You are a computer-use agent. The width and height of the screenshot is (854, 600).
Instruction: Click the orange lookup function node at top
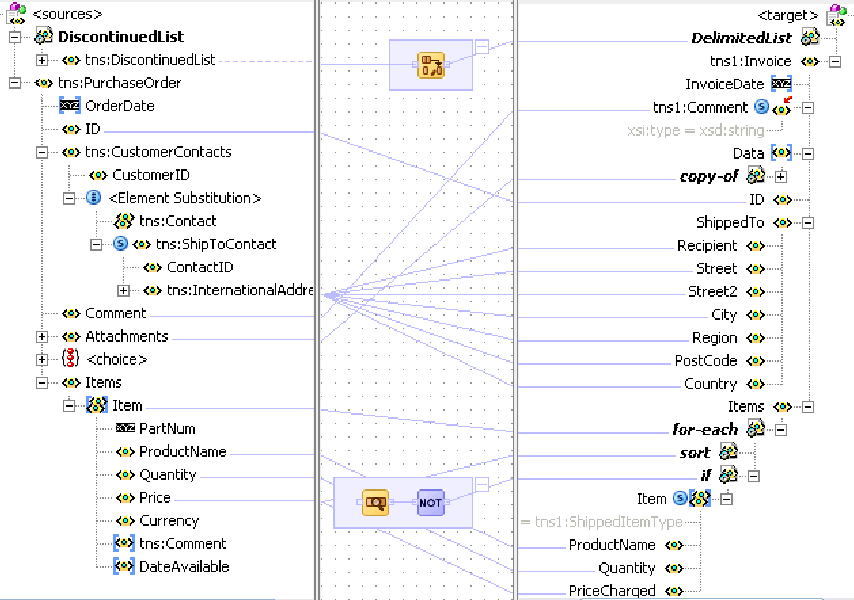tap(431, 65)
